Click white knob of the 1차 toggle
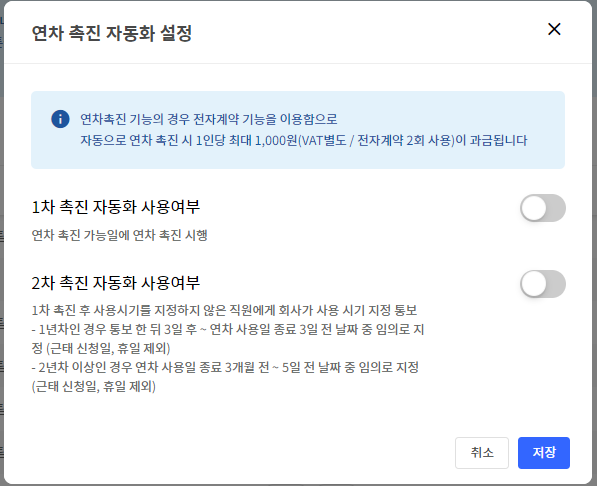 coord(534,208)
